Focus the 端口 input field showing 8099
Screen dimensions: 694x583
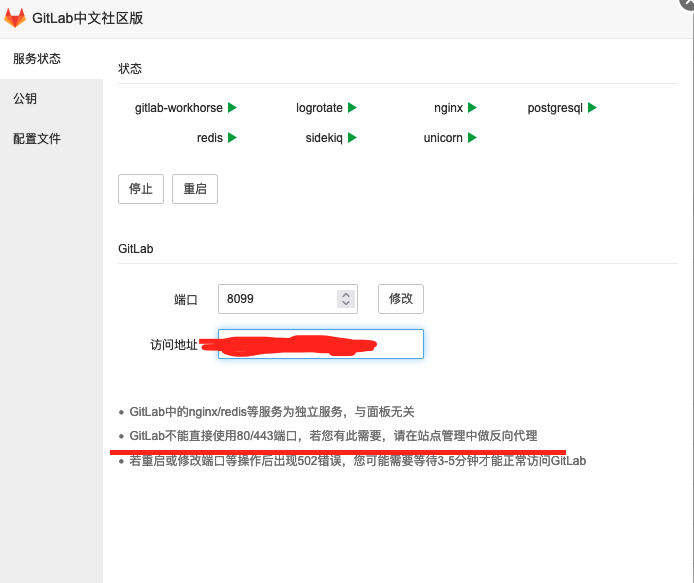coord(288,299)
